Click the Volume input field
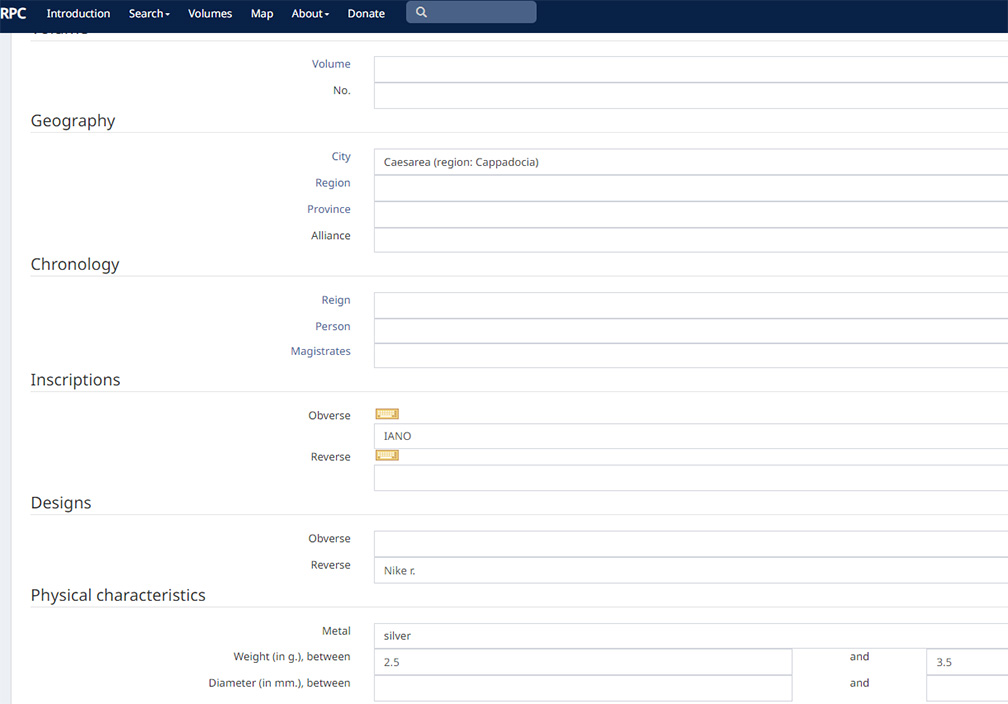Screen dimensions: 1008x704 (x=691, y=69)
